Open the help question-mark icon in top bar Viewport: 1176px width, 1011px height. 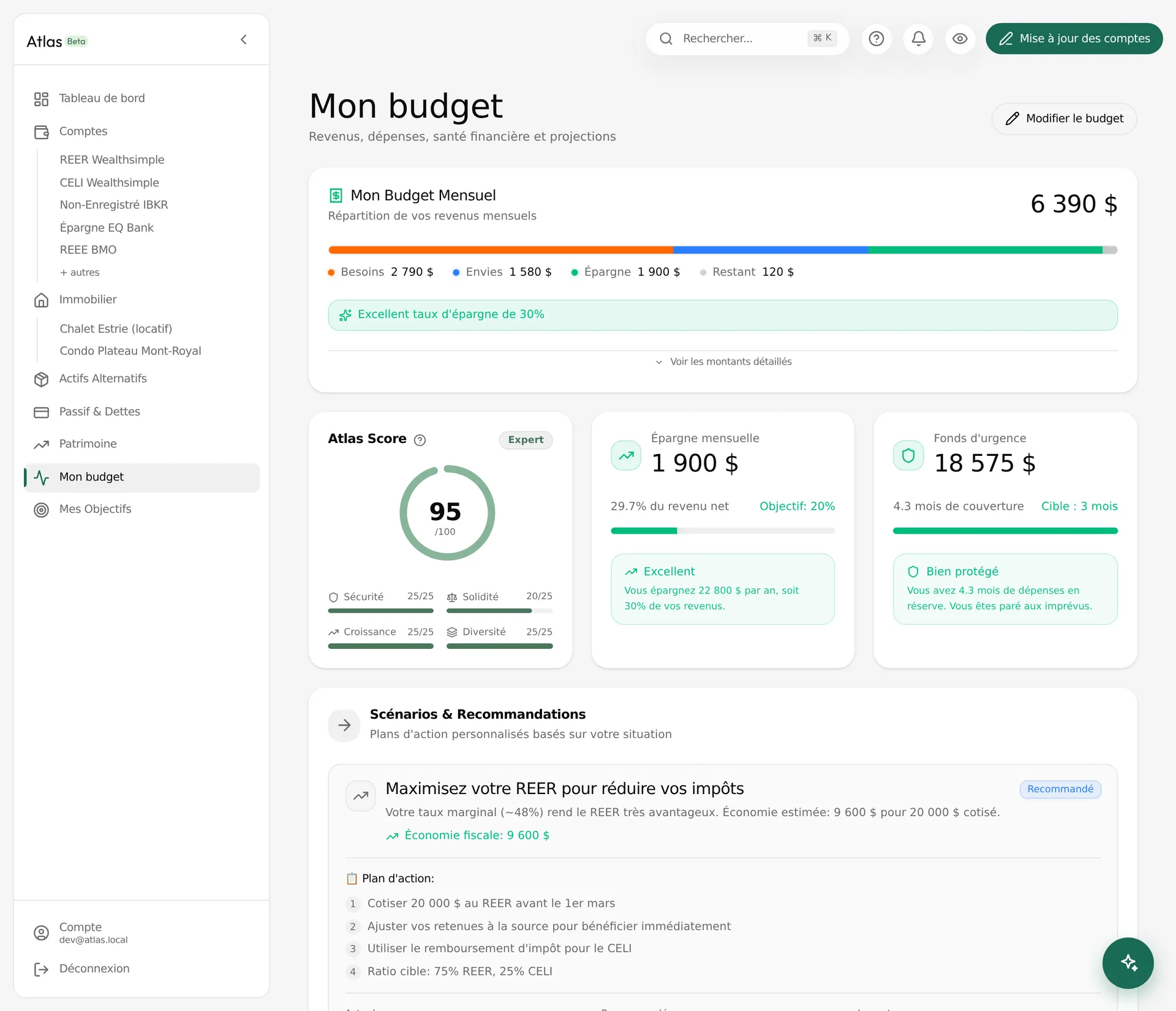pyautogui.click(x=876, y=39)
